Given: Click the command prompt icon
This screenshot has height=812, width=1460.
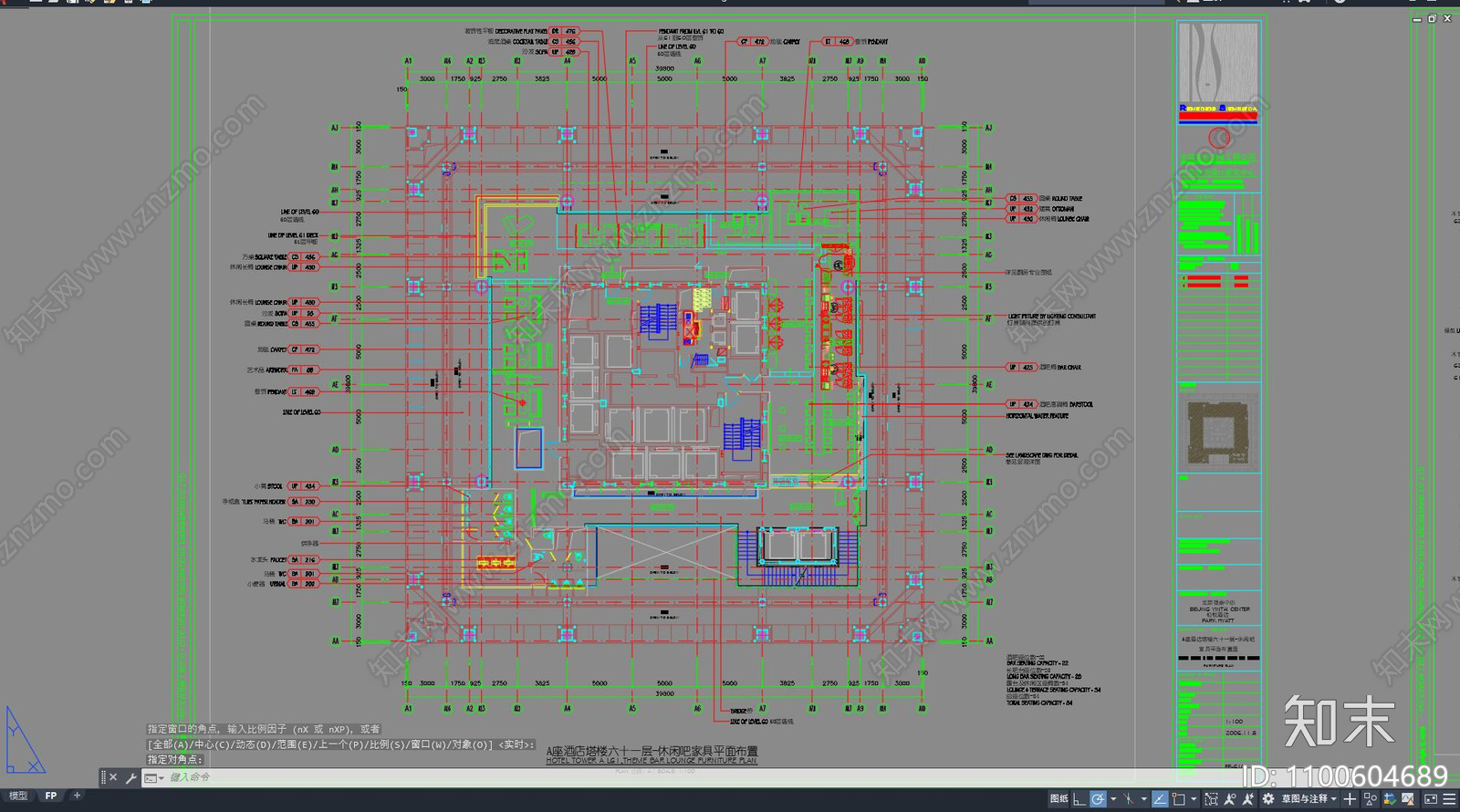Looking at the screenshot, I should pos(151,778).
